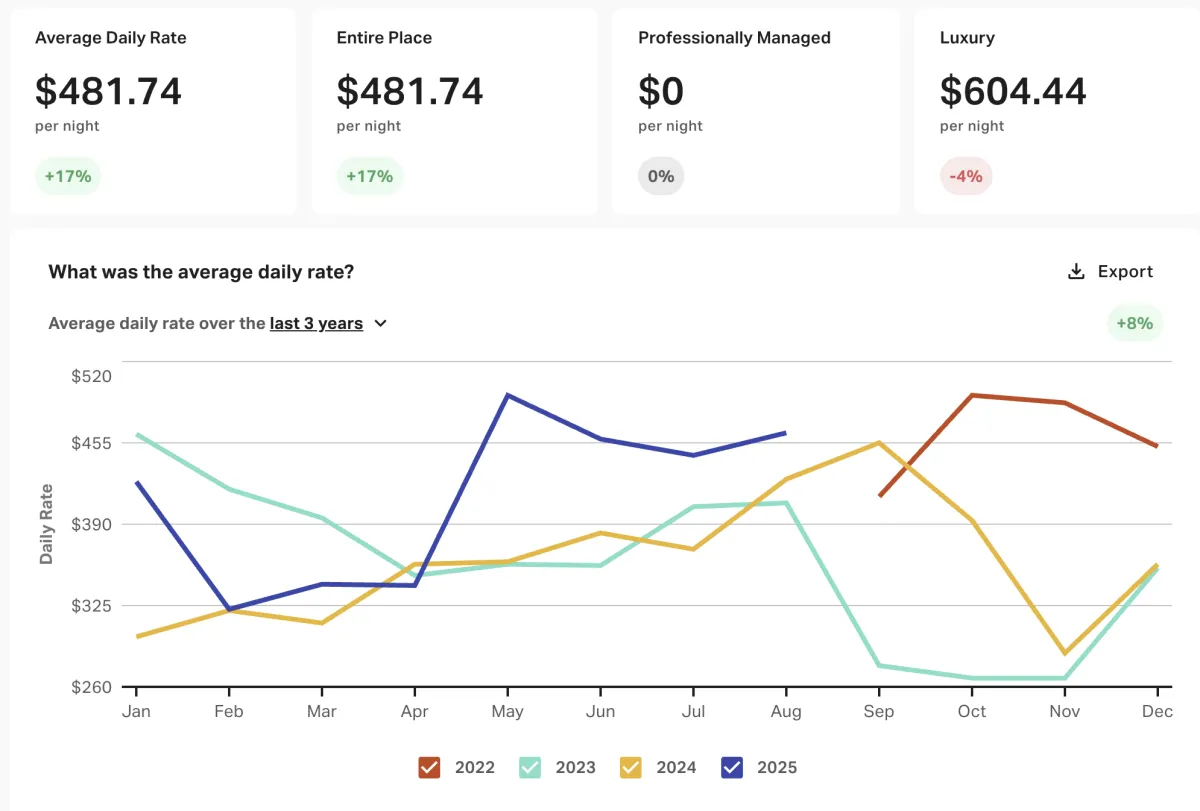Open the 'last 3 years' dropdown

(x=316, y=324)
